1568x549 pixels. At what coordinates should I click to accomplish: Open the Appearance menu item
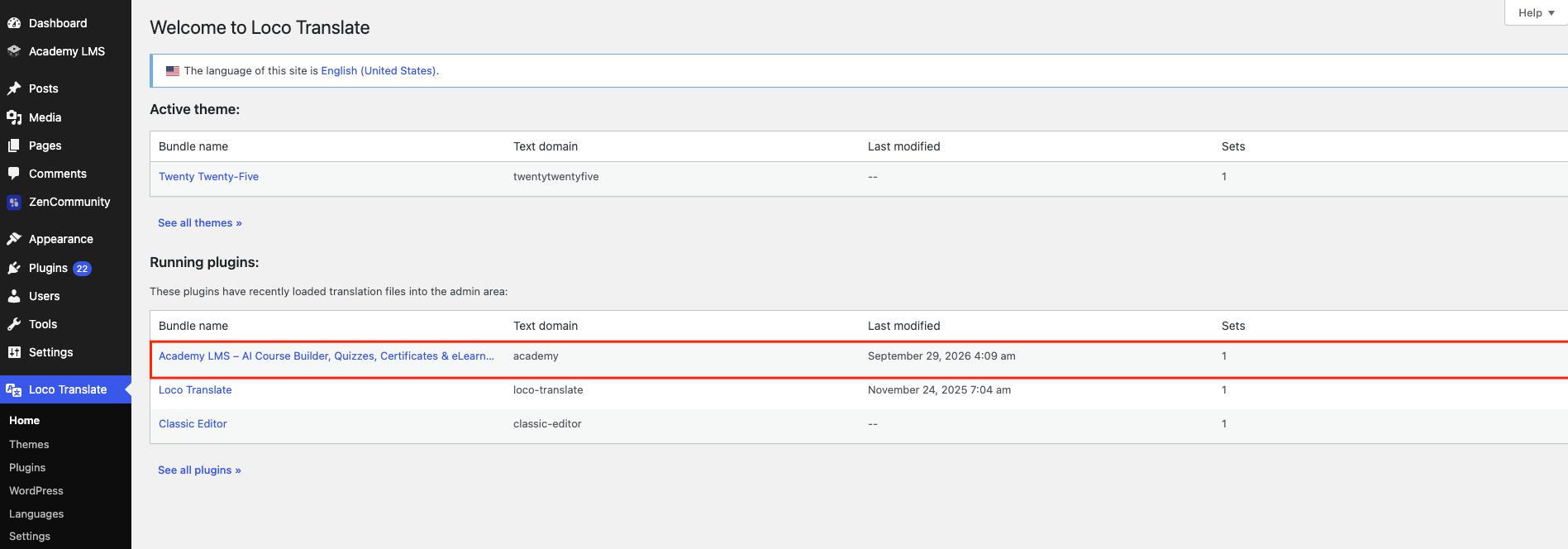[61, 239]
